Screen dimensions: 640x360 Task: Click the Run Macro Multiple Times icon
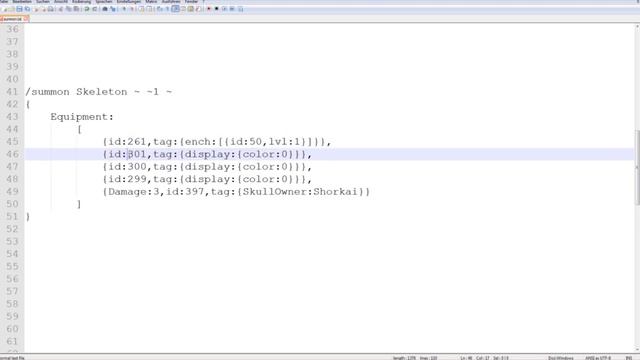232,9
